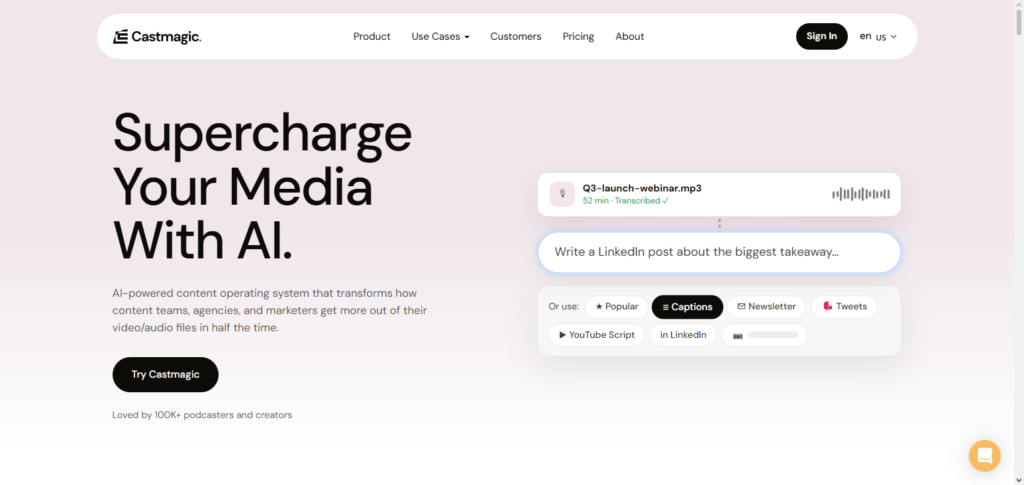Open the Product menu item

[x=372, y=37]
